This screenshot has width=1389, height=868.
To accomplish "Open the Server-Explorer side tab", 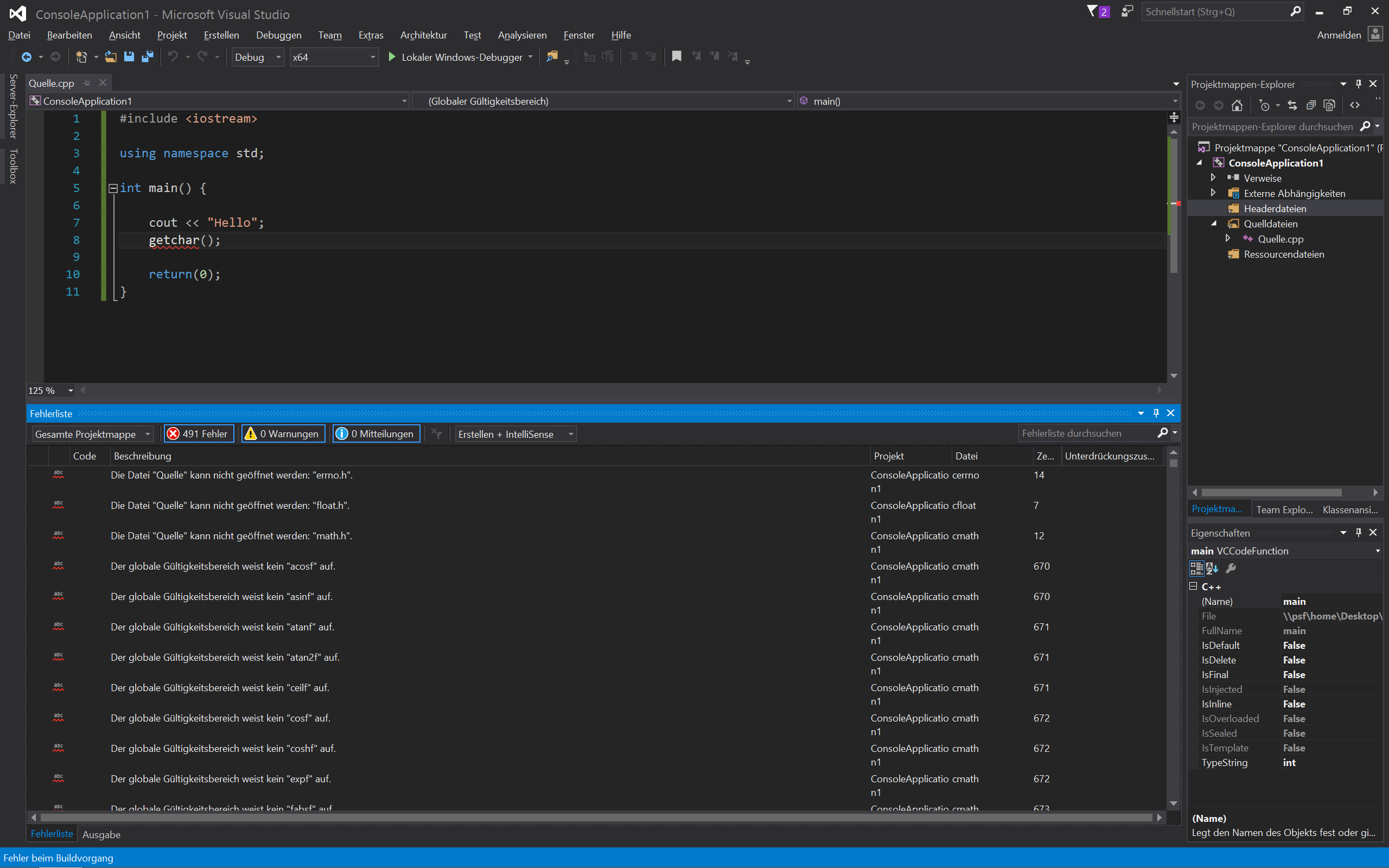I will pos(12,106).
